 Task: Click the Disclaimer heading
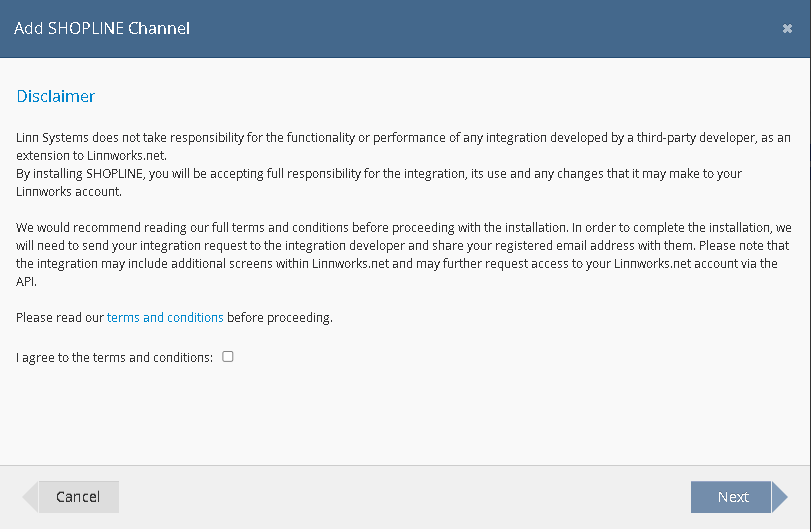pyautogui.click(x=56, y=97)
